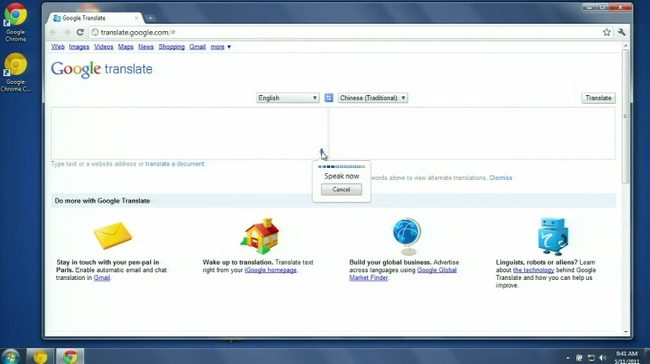Click the red house icon
Image resolution: width=650 pixels, height=364 pixels.
click(x=260, y=236)
